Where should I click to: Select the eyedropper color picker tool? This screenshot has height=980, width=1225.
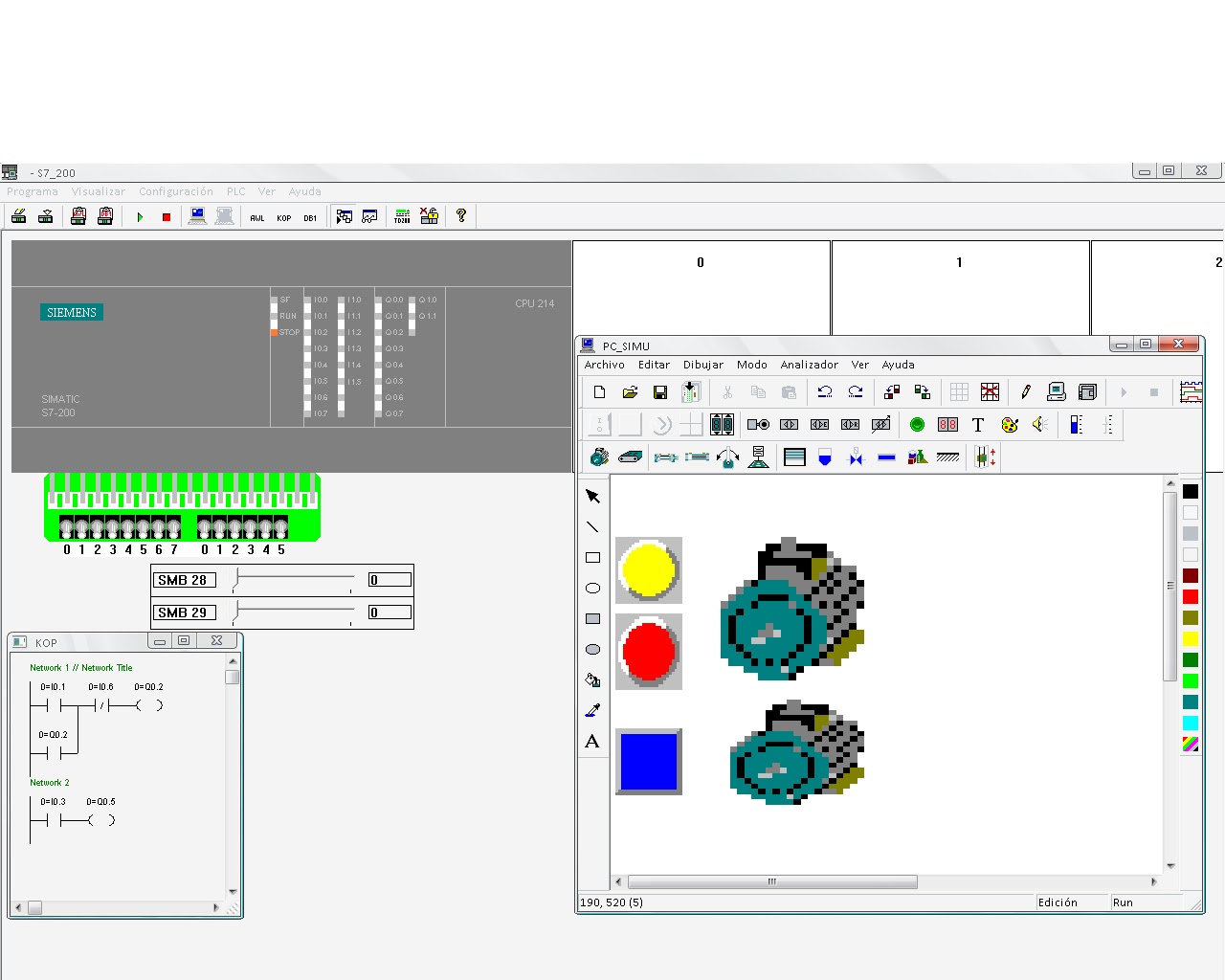[x=592, y=710]
